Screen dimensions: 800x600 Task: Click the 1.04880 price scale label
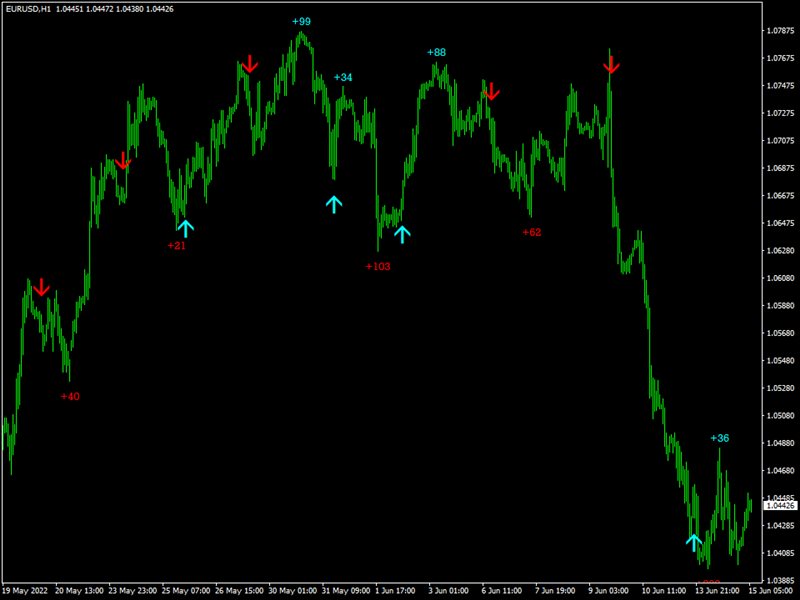[x=781, y=443]
